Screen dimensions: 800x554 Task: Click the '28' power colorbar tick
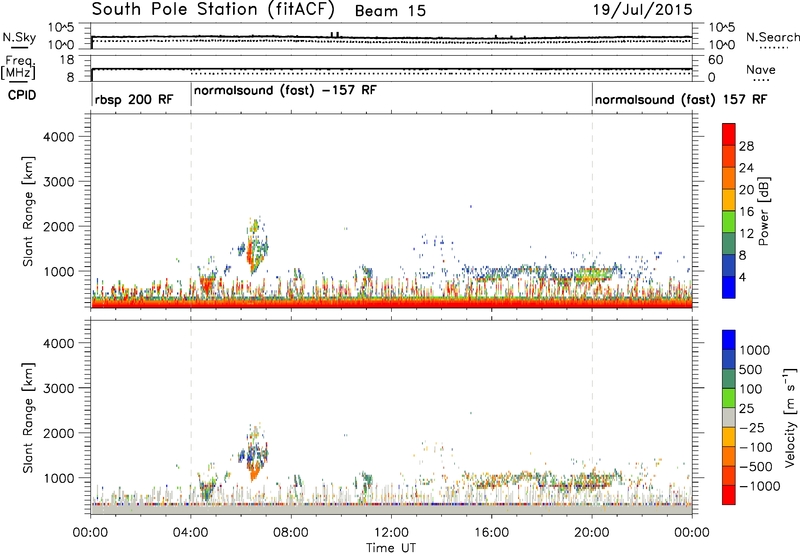click(x=746, y=146)
